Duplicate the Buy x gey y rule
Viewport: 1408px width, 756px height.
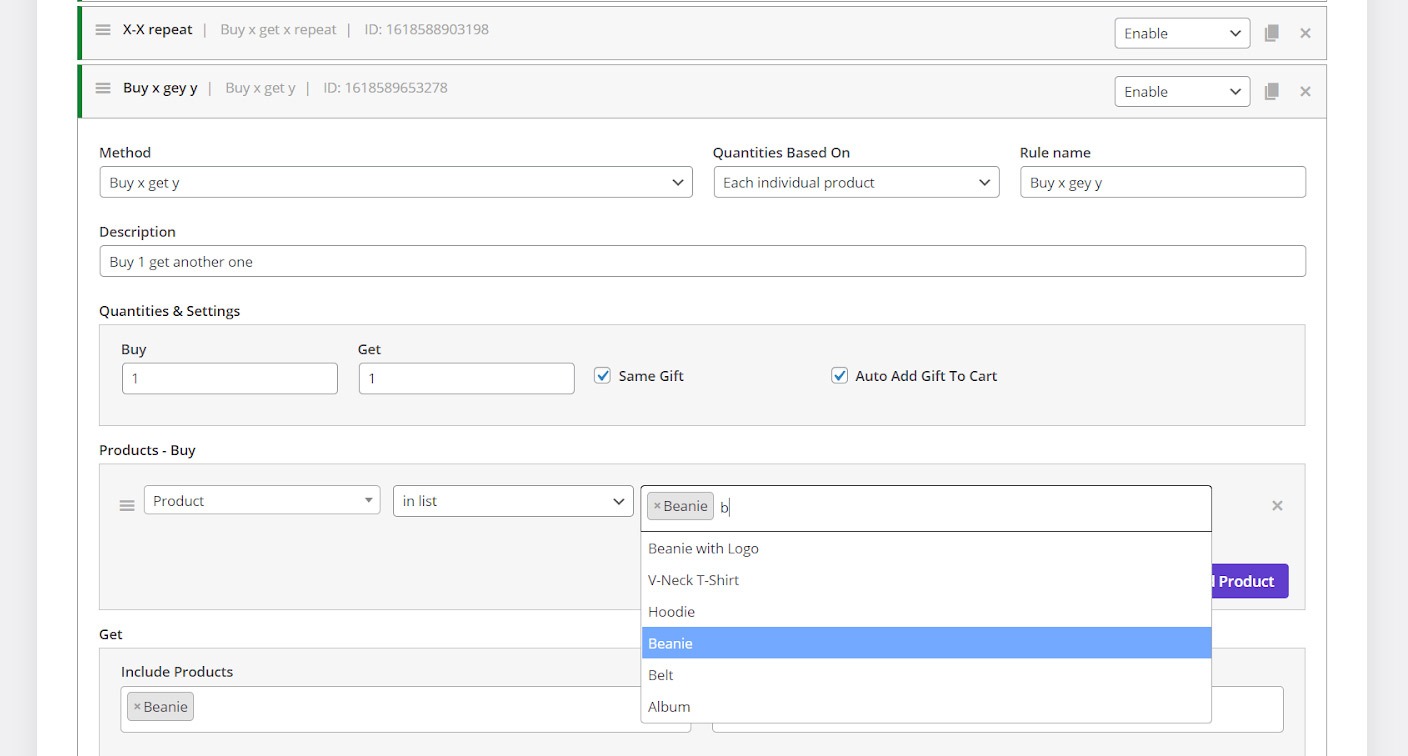[1271, 91]
